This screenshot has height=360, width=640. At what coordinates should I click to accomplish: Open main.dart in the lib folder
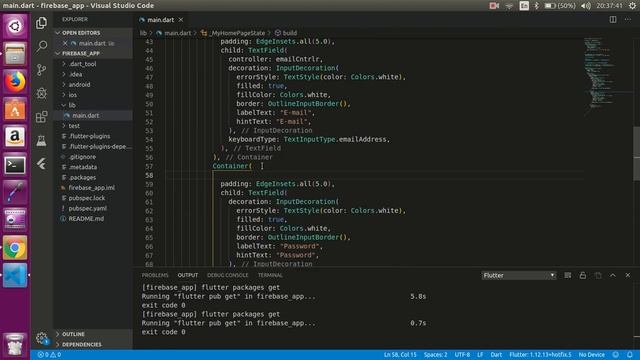point(93,116)
